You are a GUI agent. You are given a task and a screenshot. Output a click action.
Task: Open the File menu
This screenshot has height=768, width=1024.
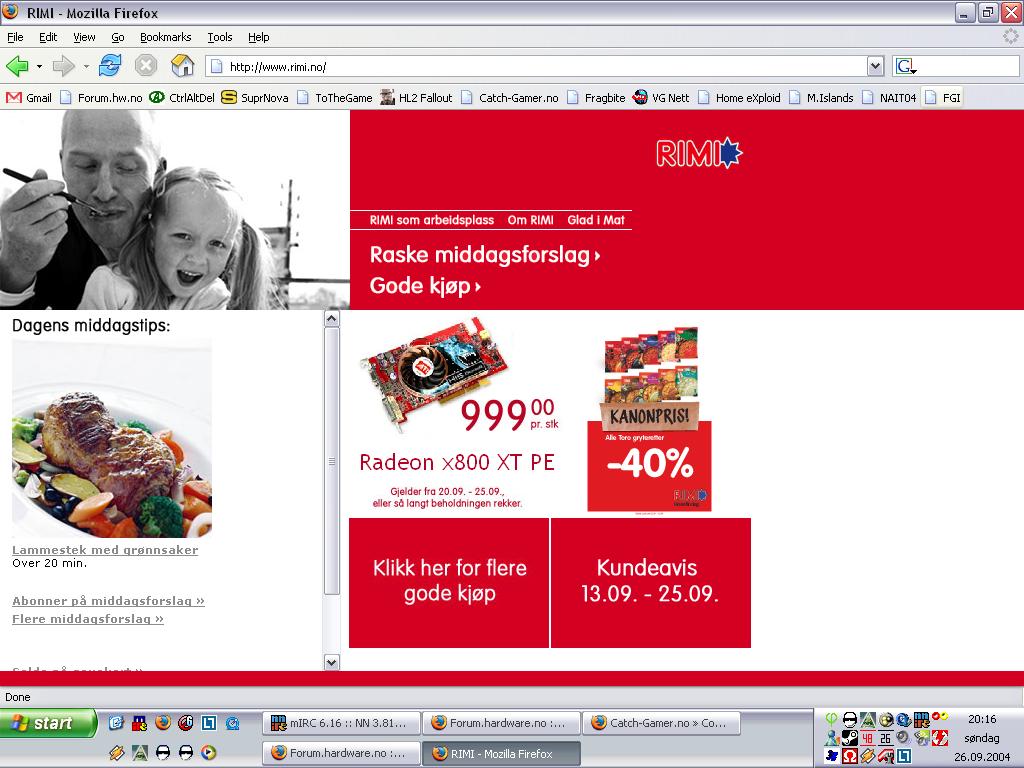[15, 37]
